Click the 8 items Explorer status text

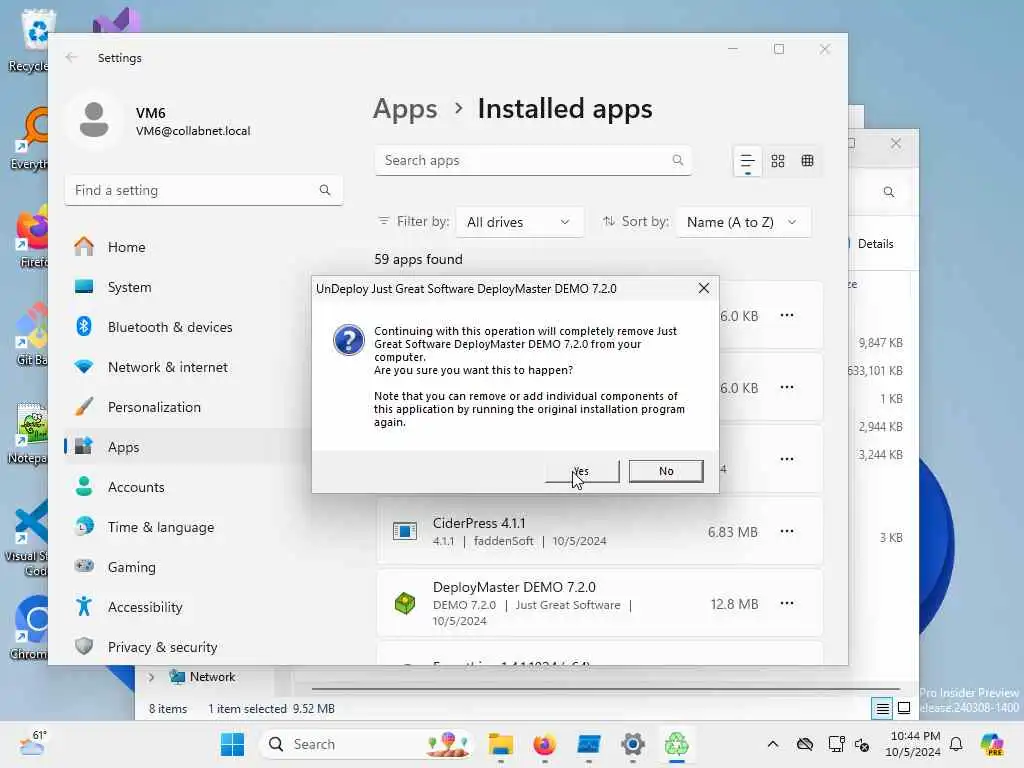point(168,709)
